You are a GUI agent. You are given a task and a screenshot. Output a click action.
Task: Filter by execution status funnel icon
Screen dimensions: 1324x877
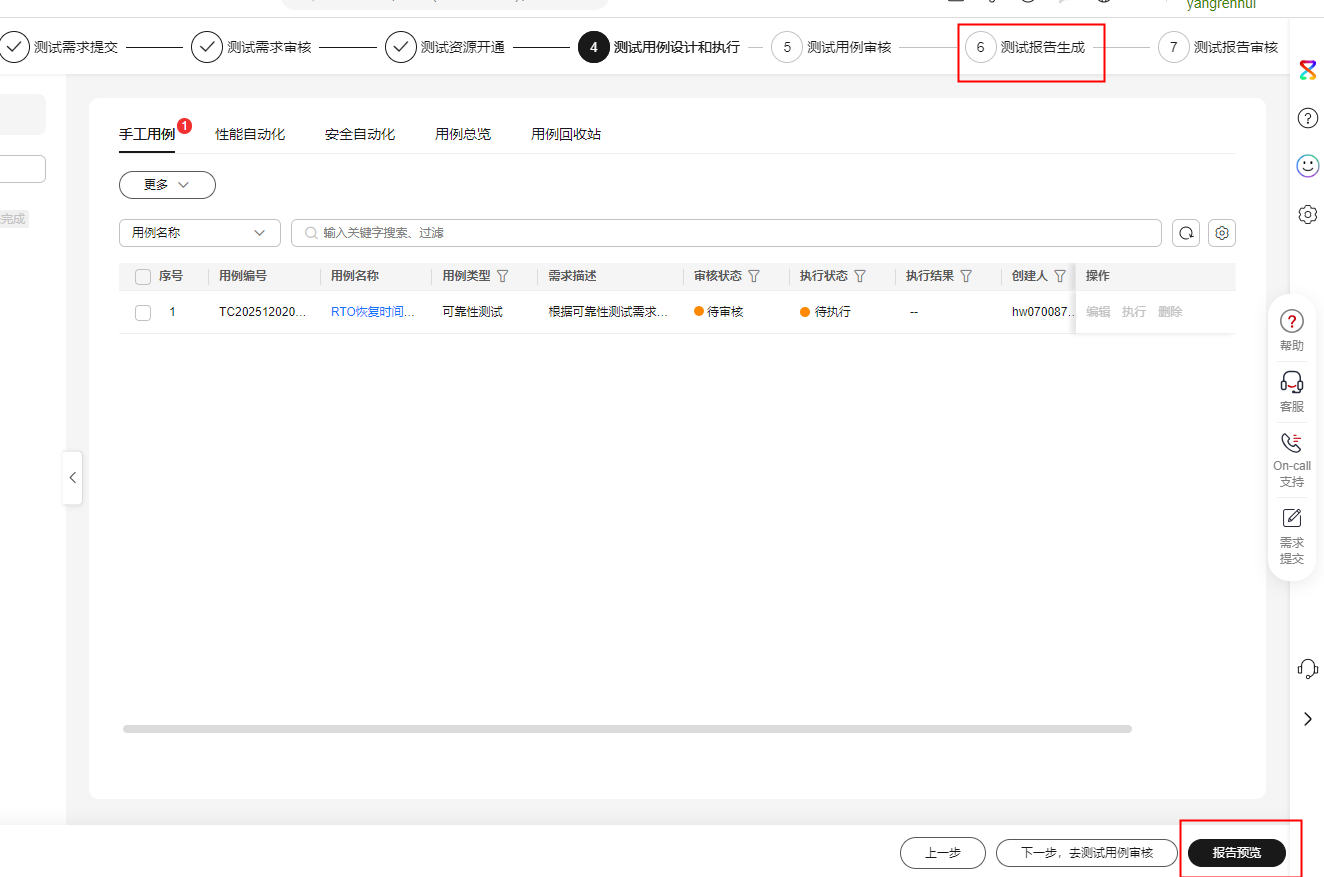tap(860, 276)
